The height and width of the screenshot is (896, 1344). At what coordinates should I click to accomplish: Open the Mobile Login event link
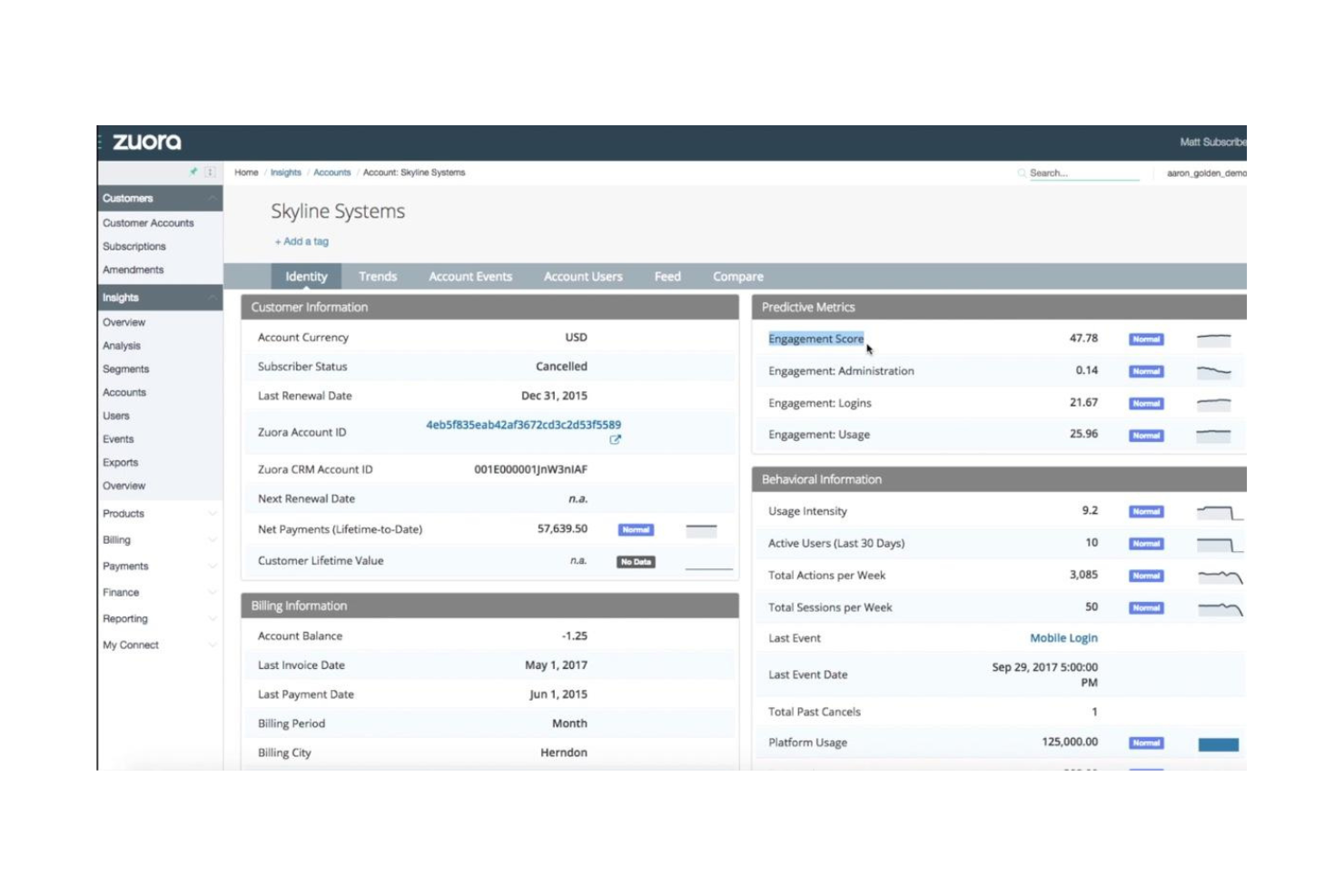click(1063, 638)
